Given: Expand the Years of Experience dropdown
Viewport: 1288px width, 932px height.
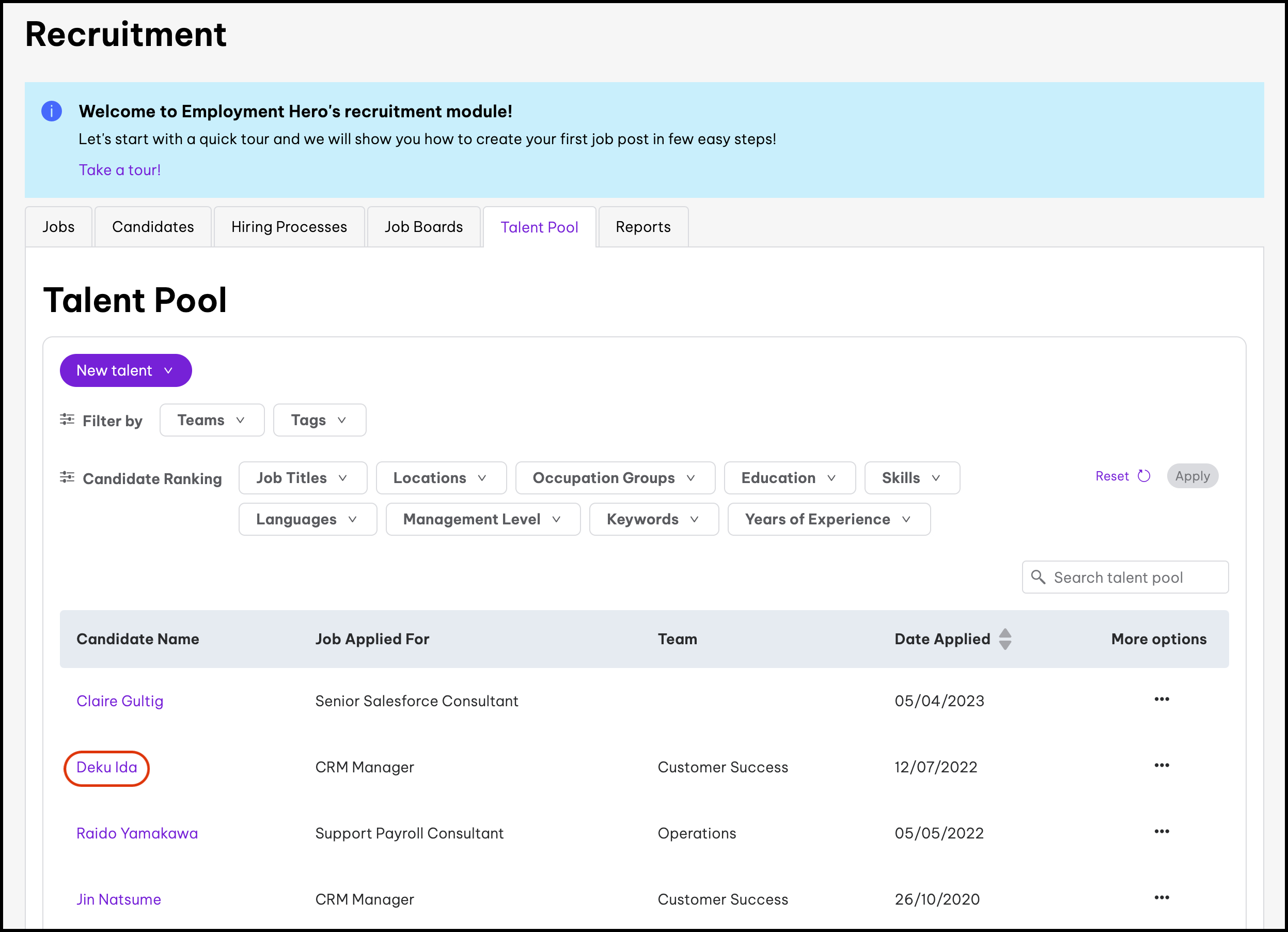Looking at the screenshot, I should coord(828,519).
